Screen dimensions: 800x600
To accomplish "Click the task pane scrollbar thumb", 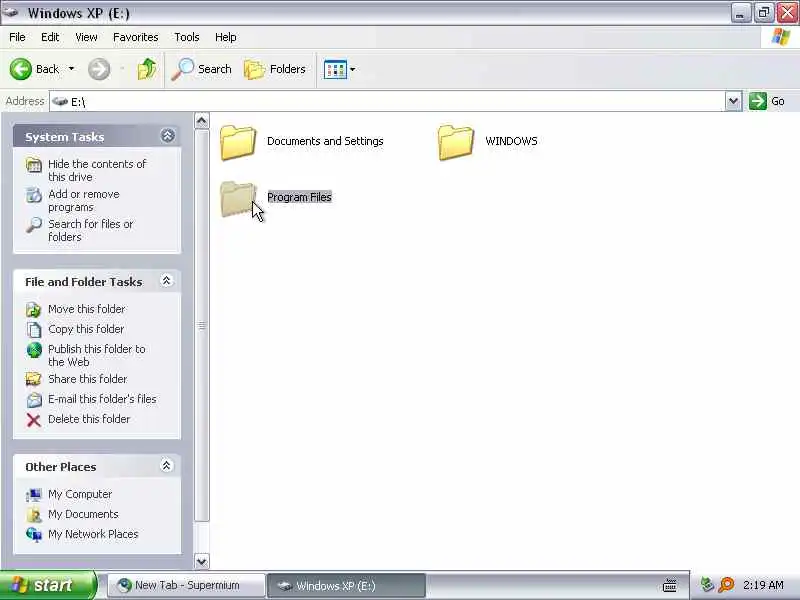I will tap(202, 326).
